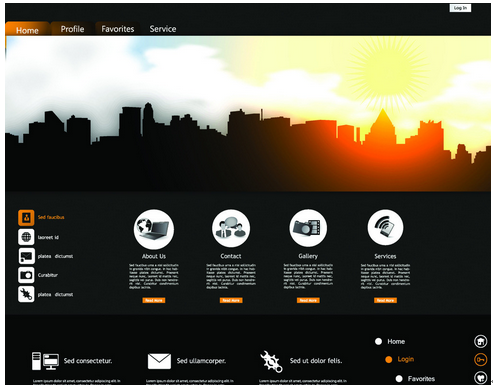Select the wrench tools icon in the sidebar

(26, 294)
